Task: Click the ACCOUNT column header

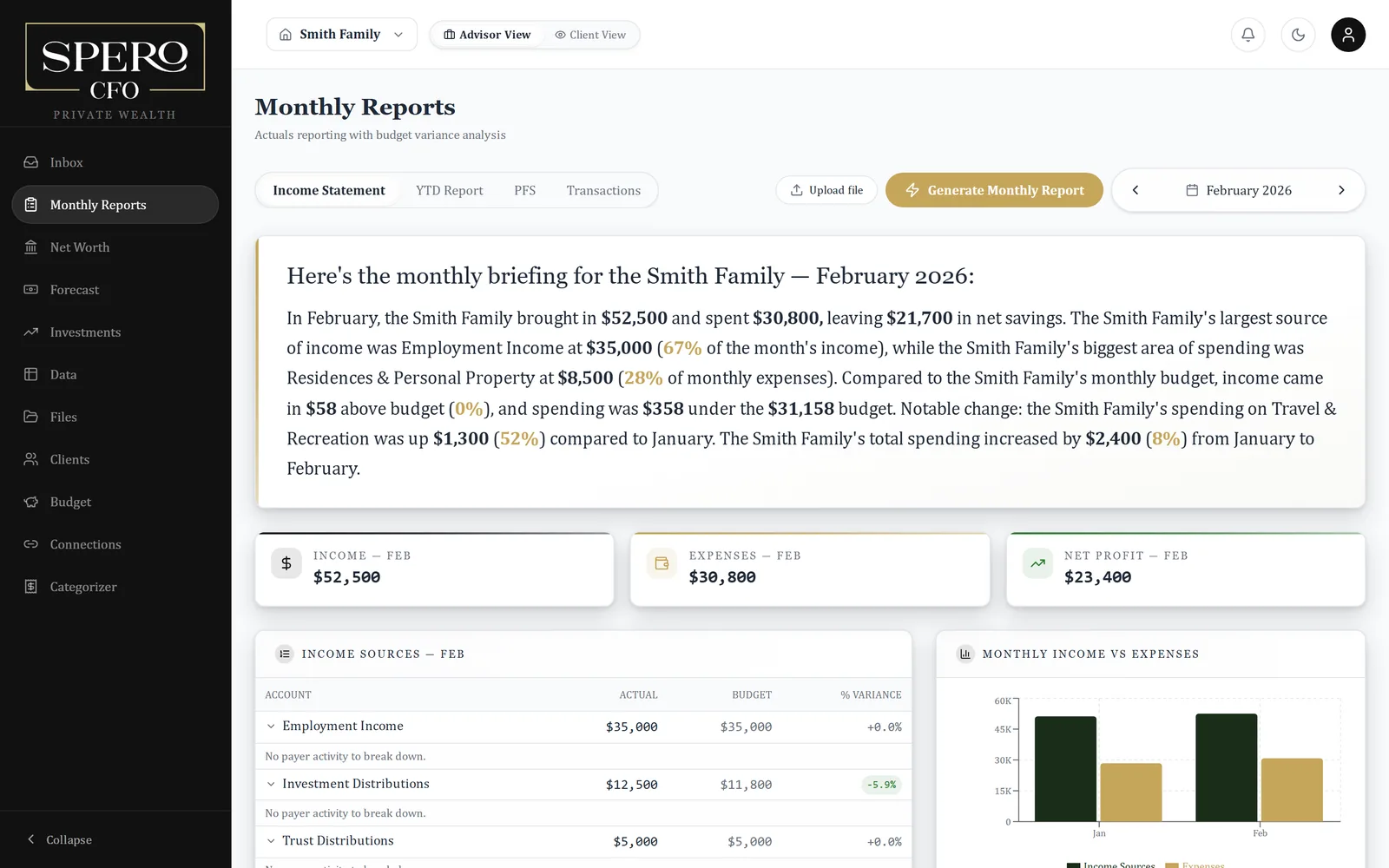Action: [288, 695]
